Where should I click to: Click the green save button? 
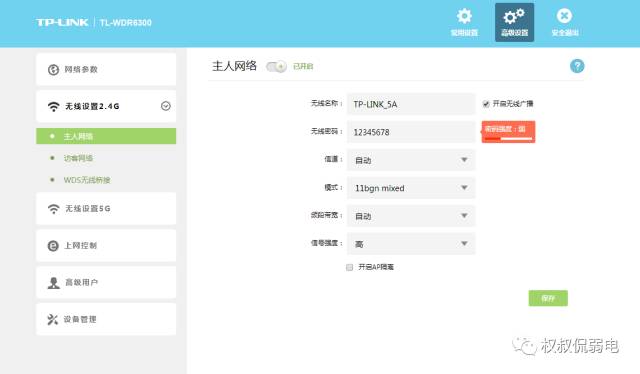click(x=548, y=298)
